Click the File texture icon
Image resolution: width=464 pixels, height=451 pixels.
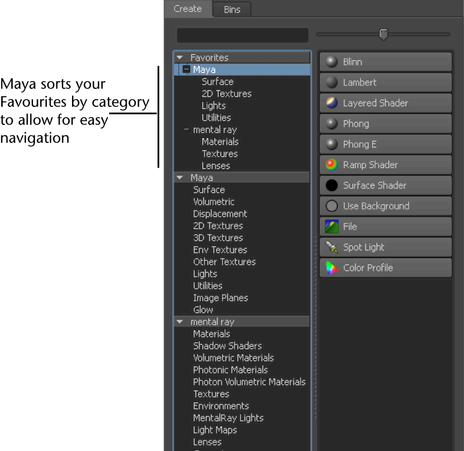pos(331,227)
